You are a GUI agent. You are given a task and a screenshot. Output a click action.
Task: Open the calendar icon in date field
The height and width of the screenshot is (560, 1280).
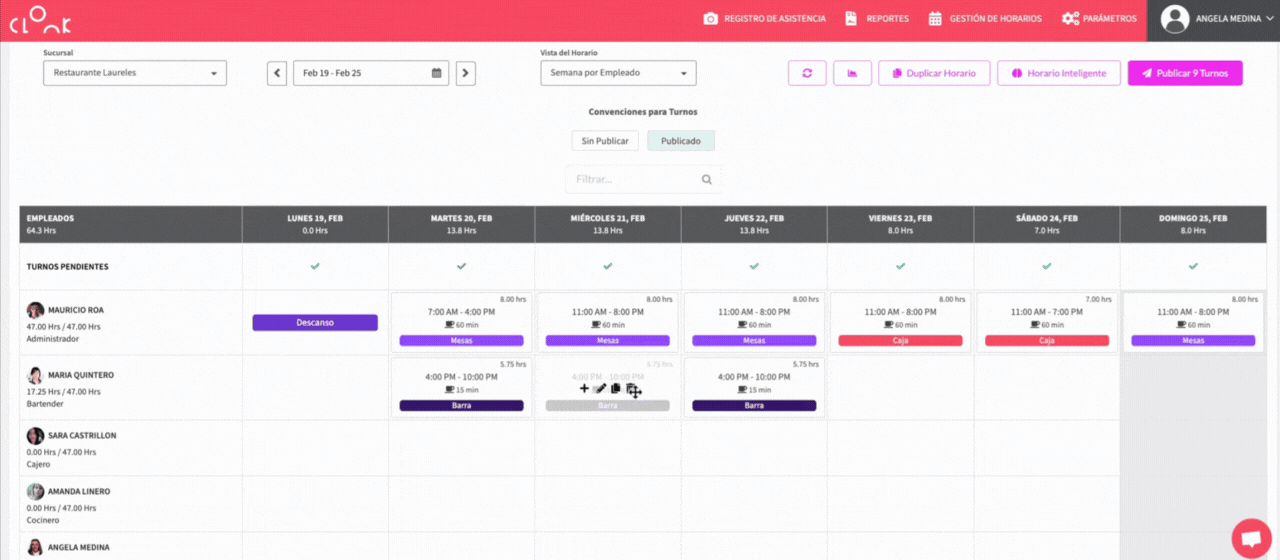tap(436, 73)
